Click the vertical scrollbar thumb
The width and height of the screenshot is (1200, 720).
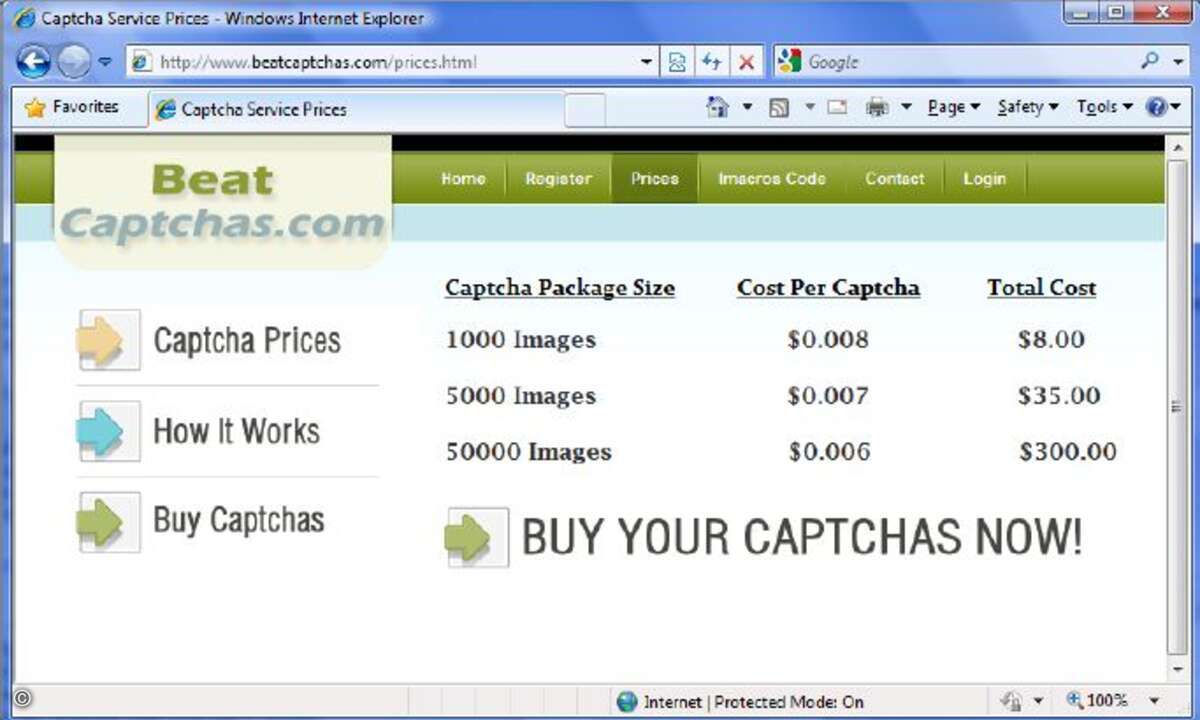point(1176,405)
